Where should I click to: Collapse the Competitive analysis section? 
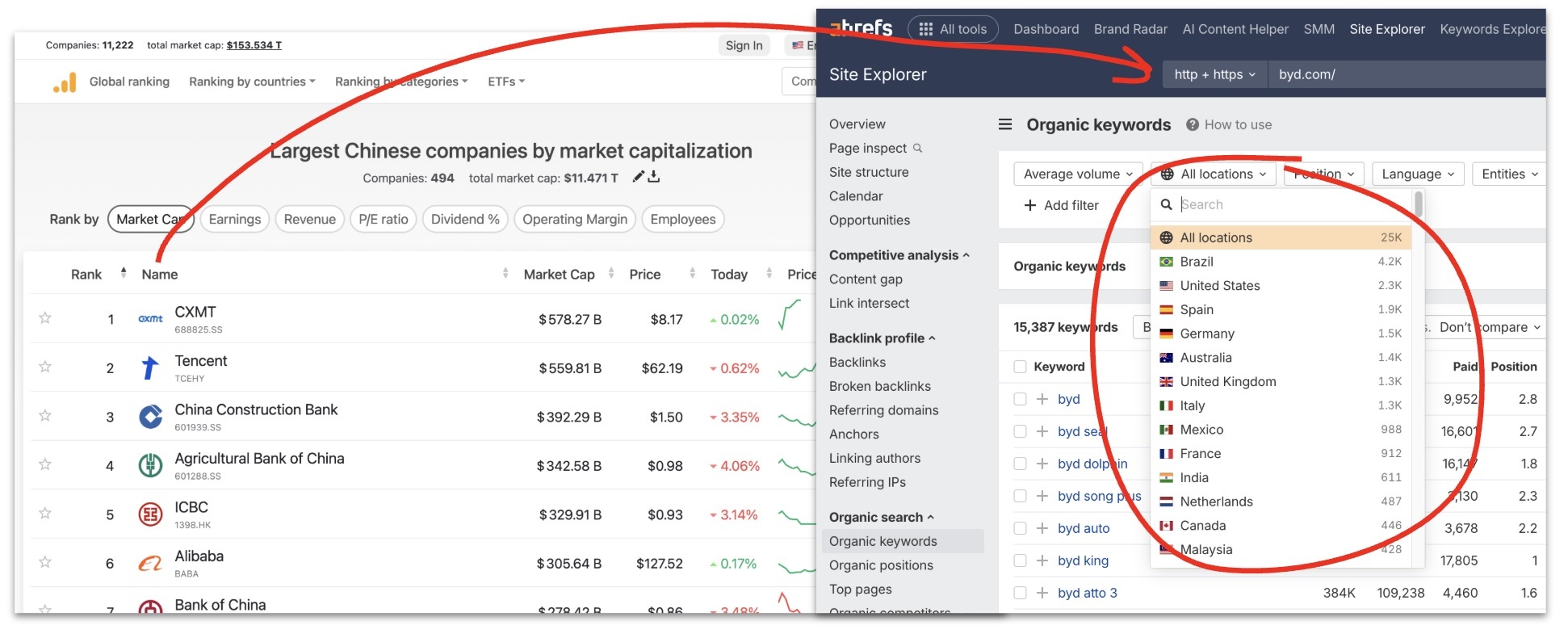click(899, 255)
